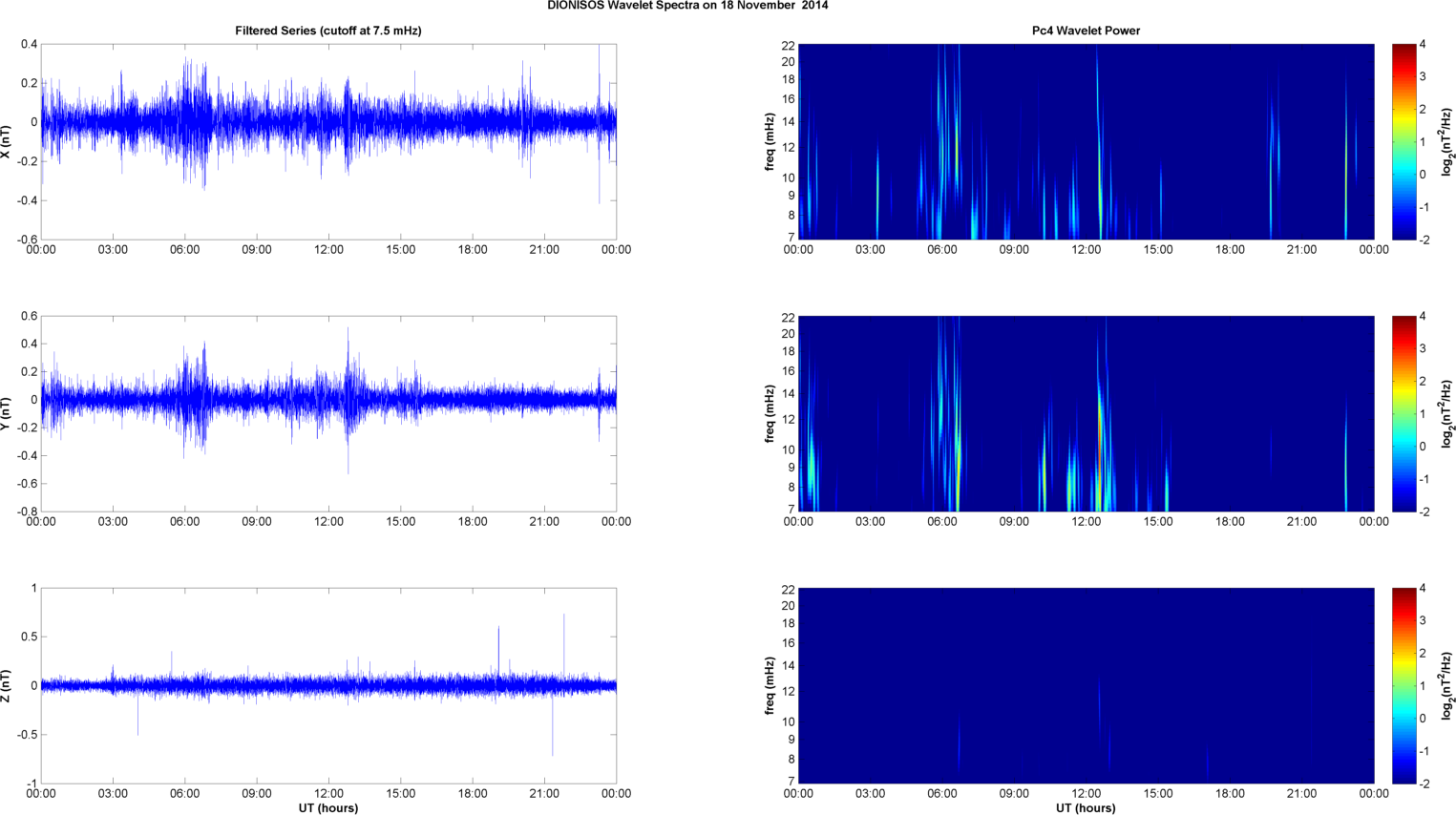Click the log2(nT²/Hz) label of middle color bar
1456x815 pixels.
[1446, 413]
